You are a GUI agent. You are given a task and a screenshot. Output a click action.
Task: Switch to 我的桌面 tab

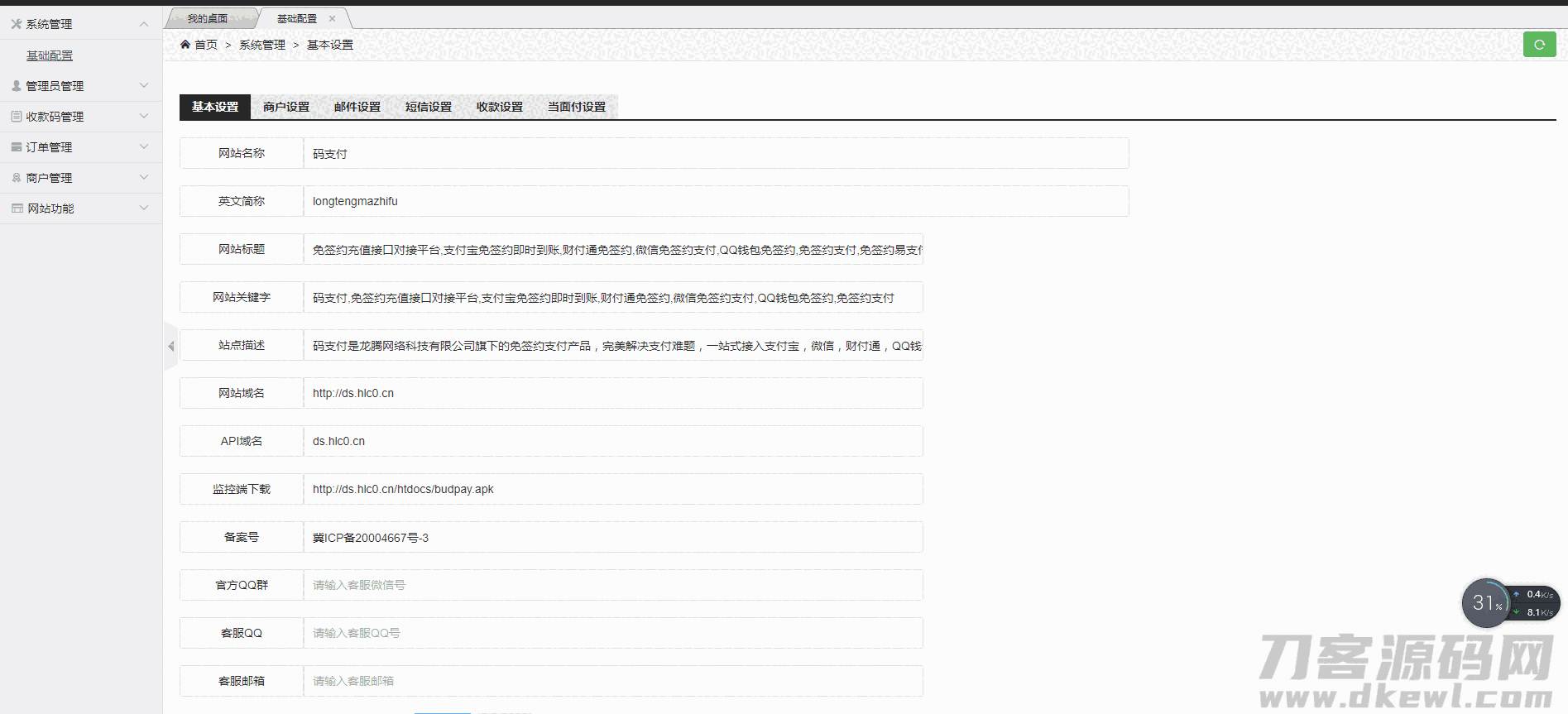tap(207, 18)
